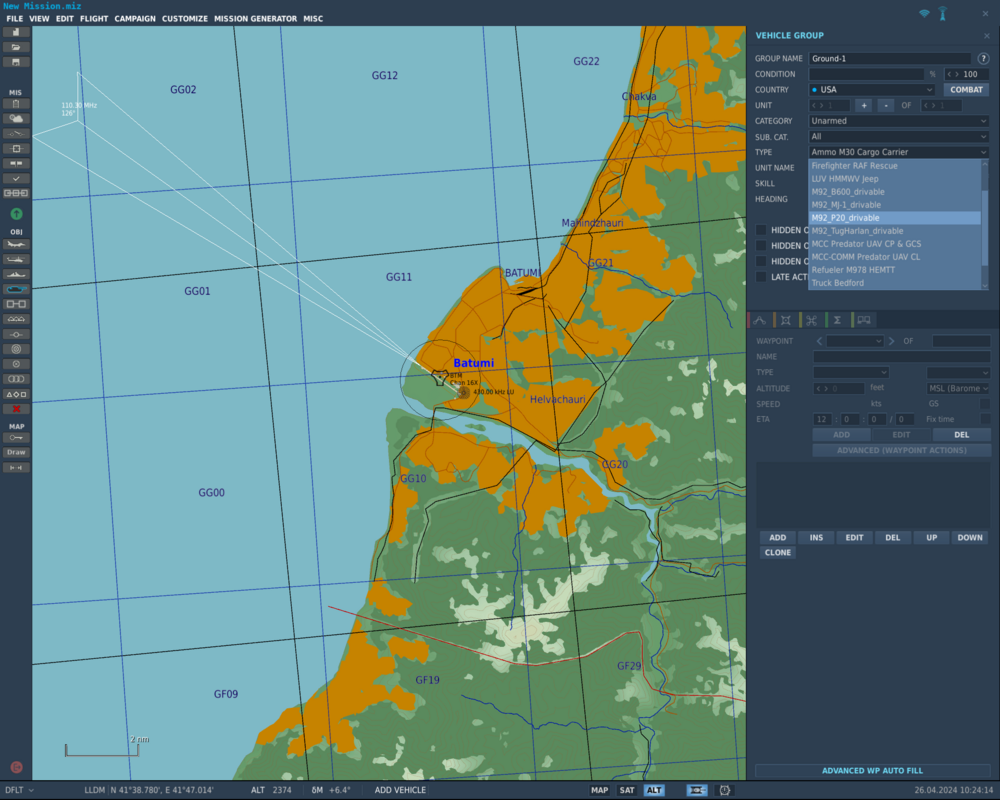Click the red X delete tool
The width and height of the screenshot is (1000, 800).
pyautogui.click(x=16, y=409)
